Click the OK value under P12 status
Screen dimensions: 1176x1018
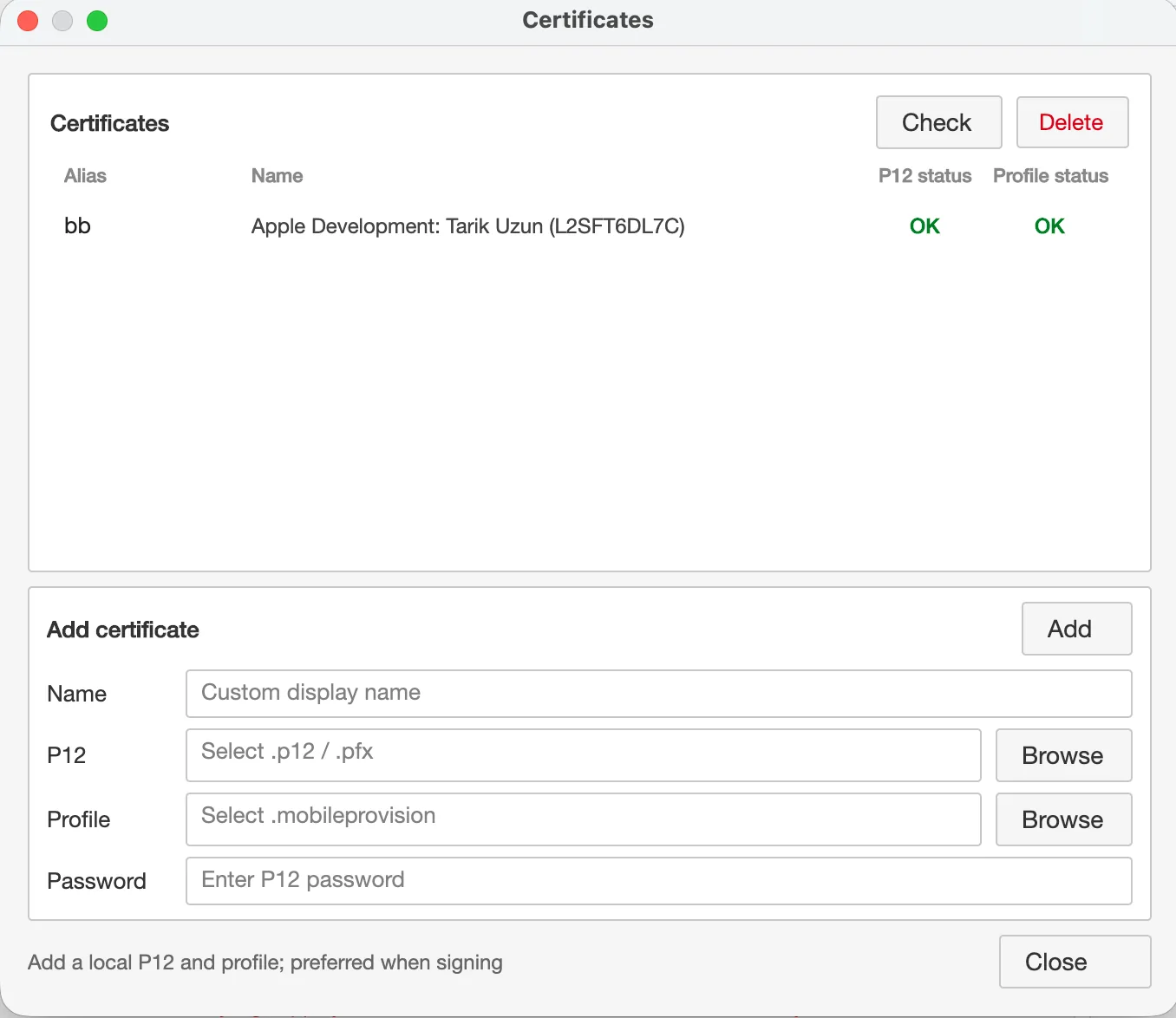tap(924, 226)
